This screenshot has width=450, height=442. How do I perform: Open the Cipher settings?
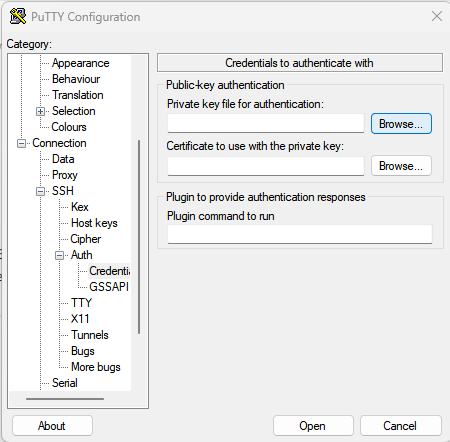coord(85,239)
